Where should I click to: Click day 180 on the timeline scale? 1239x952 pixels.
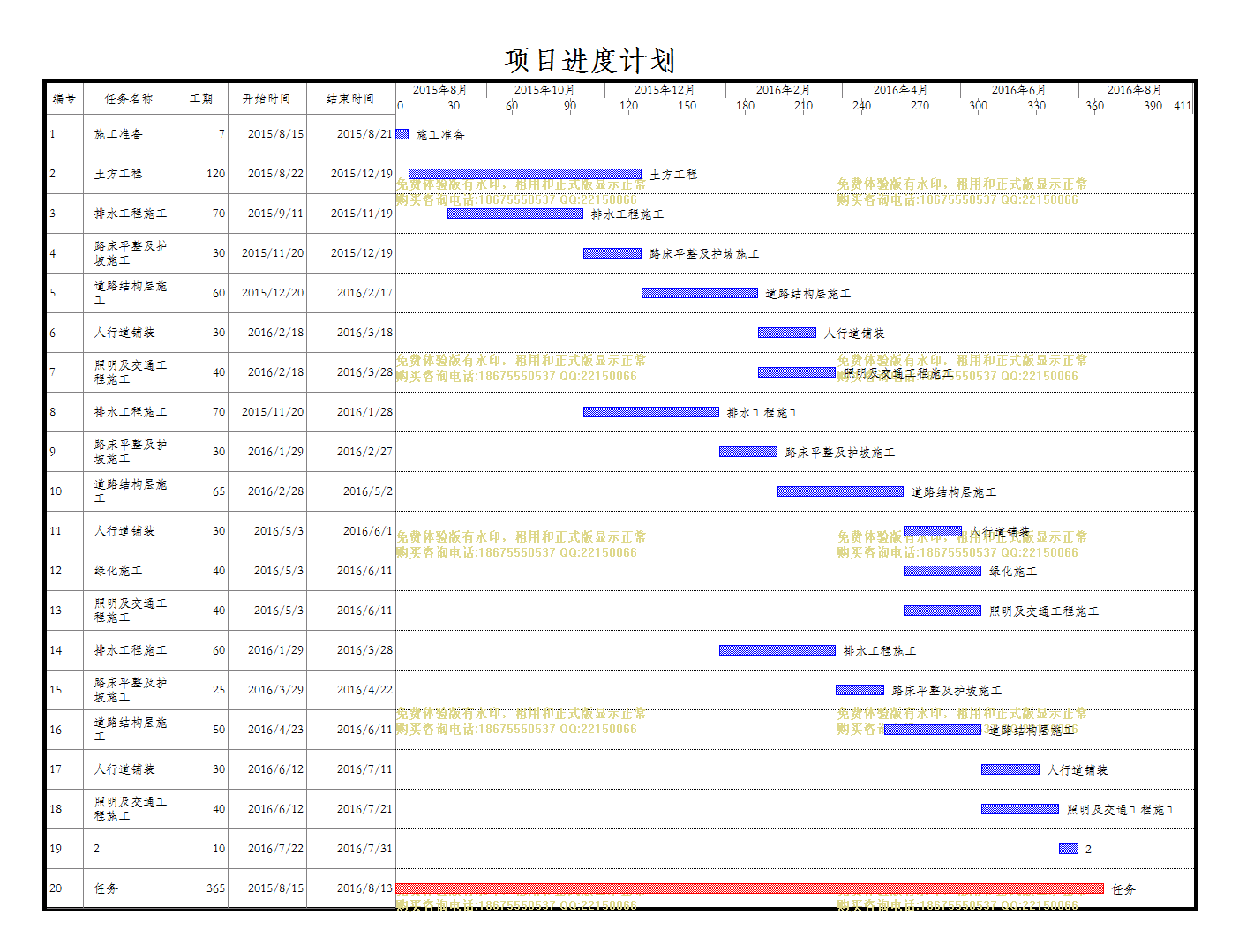tap(745, 106)
